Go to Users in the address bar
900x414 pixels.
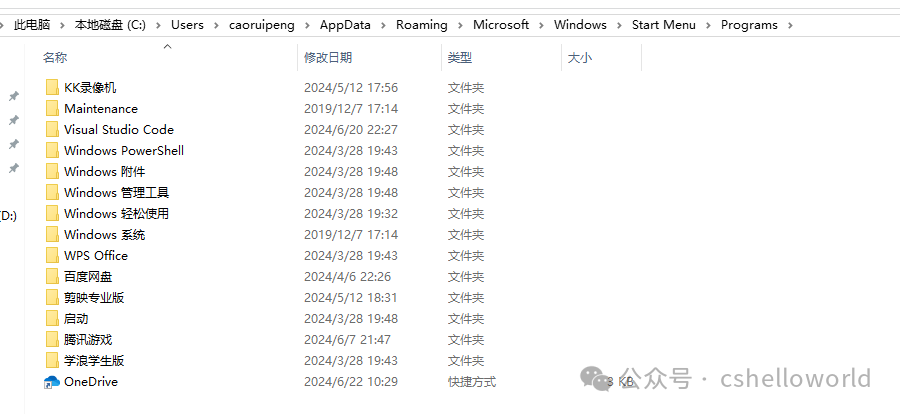[x=187, y=25]
